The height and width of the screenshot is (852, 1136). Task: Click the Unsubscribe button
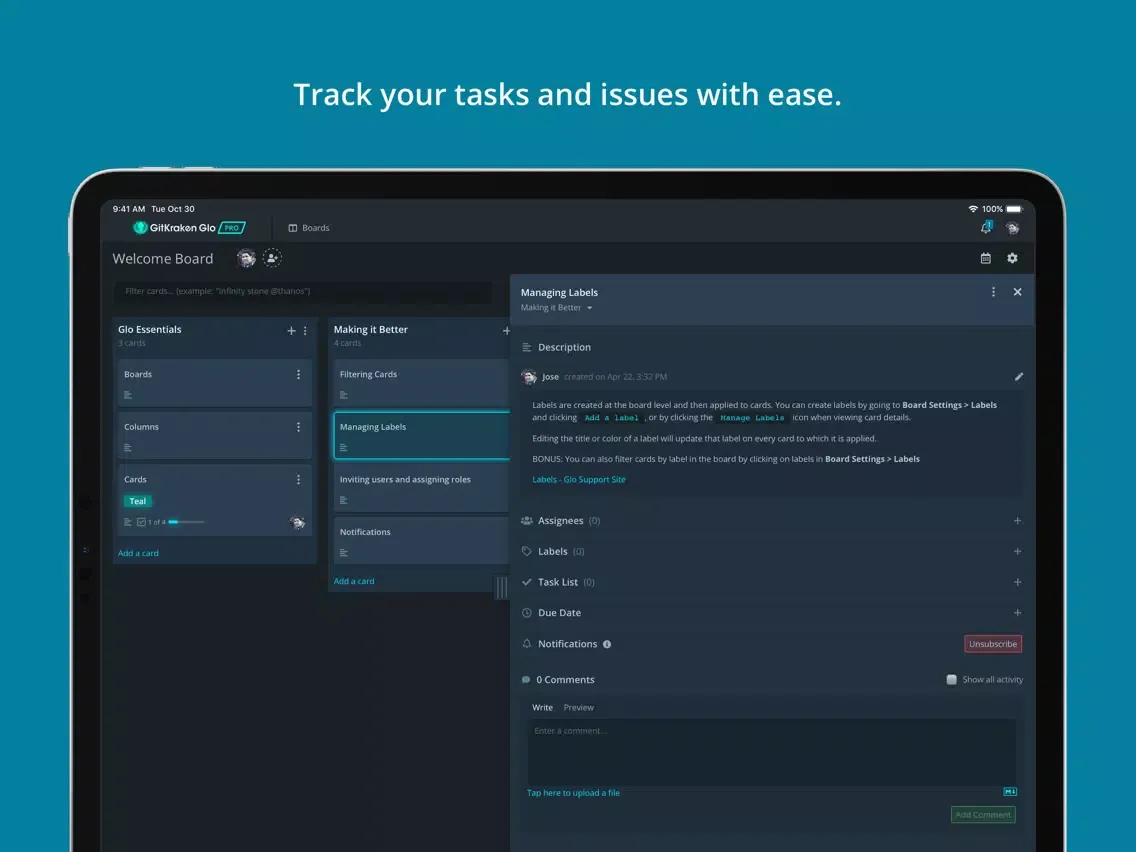(x=992, y=644)
